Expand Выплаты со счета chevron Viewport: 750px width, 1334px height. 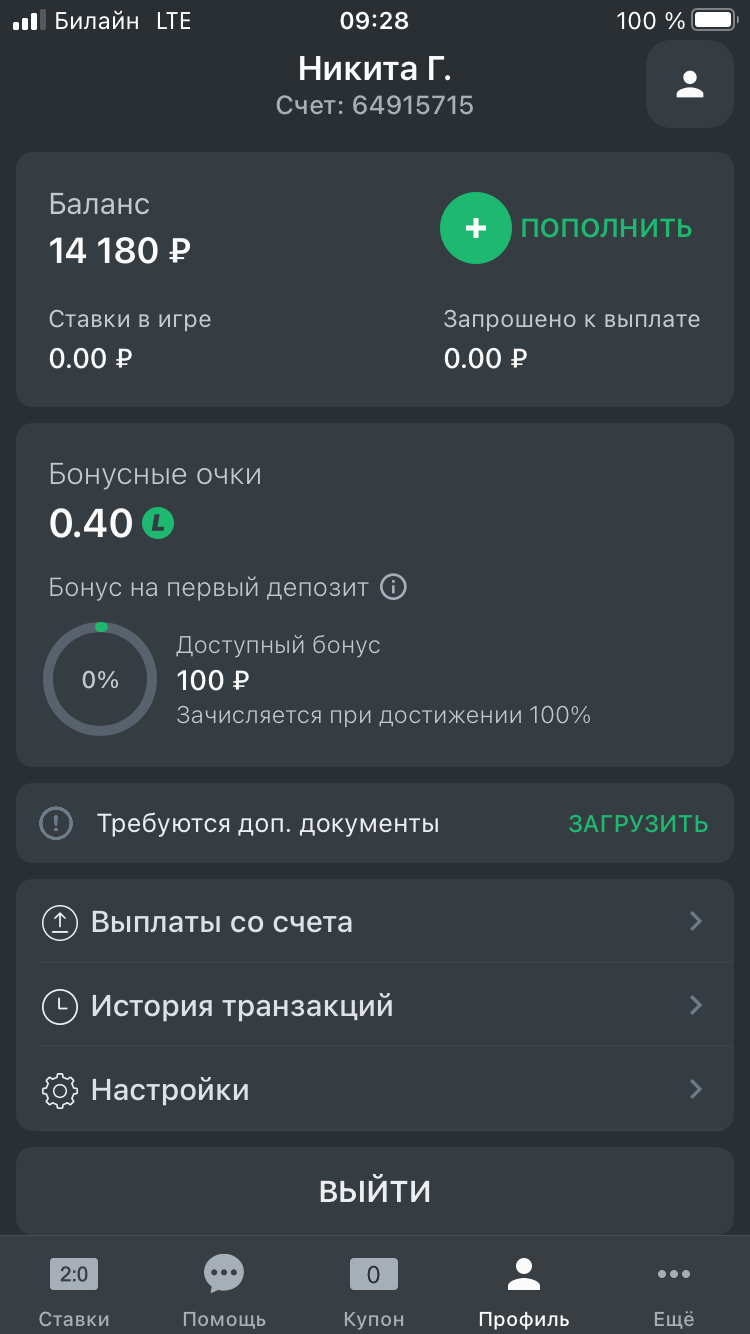click(x=696, y=922)
